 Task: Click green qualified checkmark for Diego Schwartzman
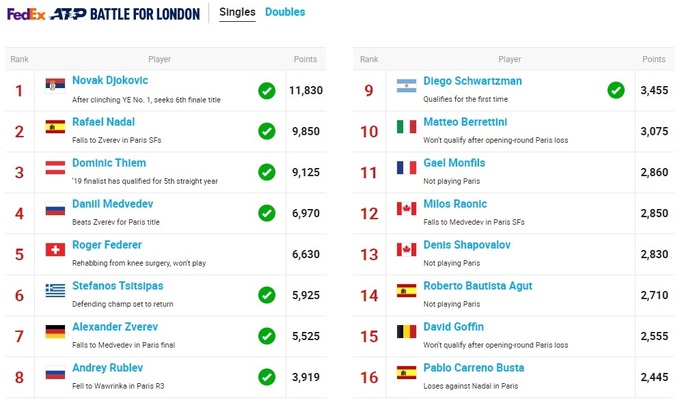tap(616, 91)
